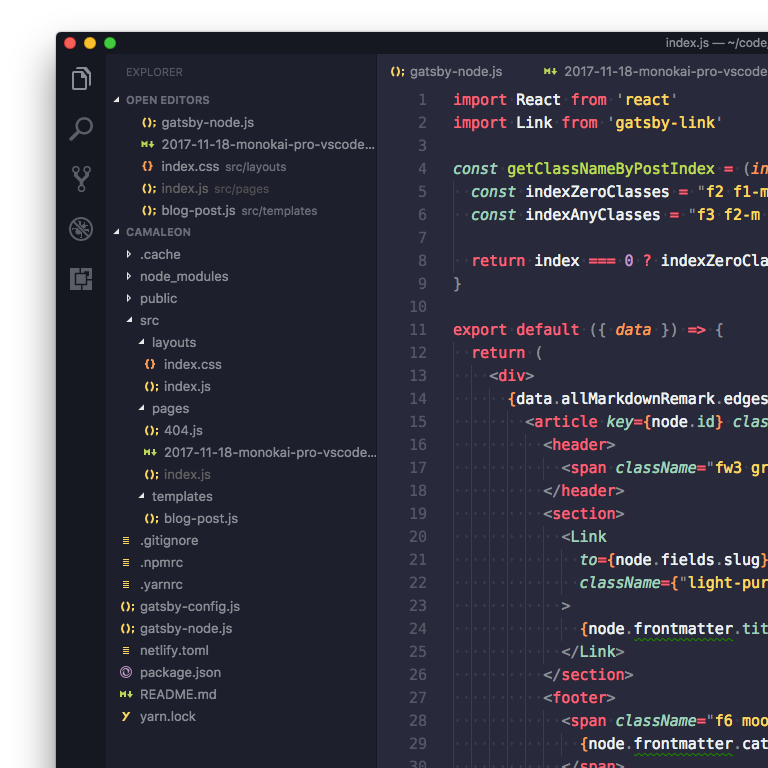Click the green fullscreen window button
The width and height of the screenshot is (768, 768).
(110, 43)
